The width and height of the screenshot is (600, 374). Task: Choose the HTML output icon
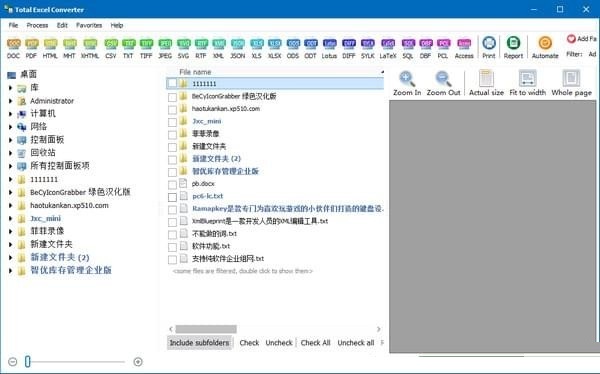pyautogui.click(x=50, y=48)
